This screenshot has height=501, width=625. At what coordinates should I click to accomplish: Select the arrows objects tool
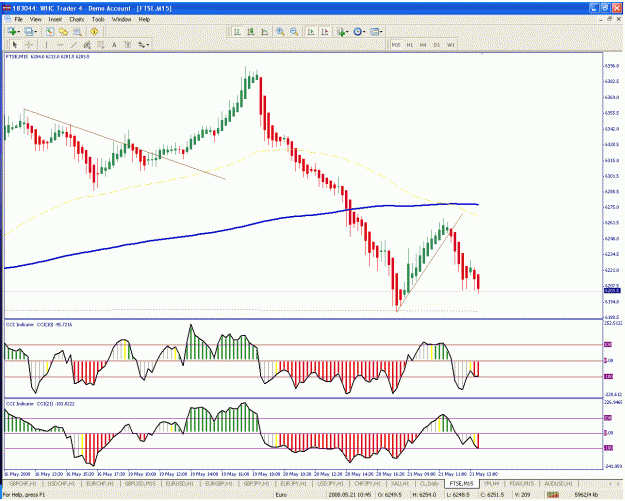pyautogui.click(x=142, y=45)
